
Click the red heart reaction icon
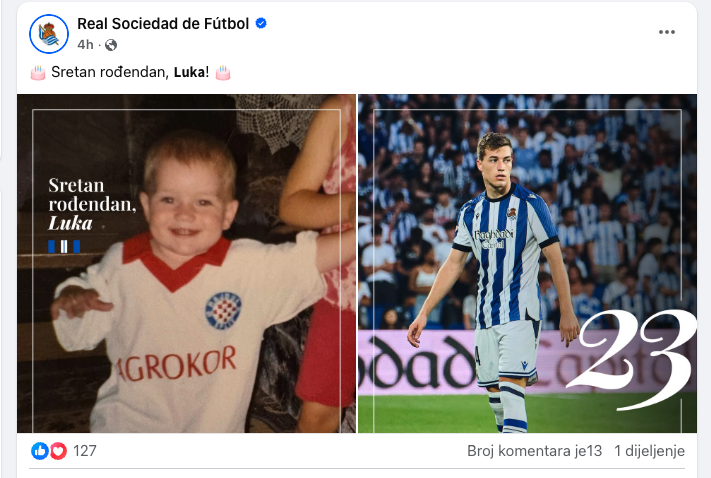58,451
